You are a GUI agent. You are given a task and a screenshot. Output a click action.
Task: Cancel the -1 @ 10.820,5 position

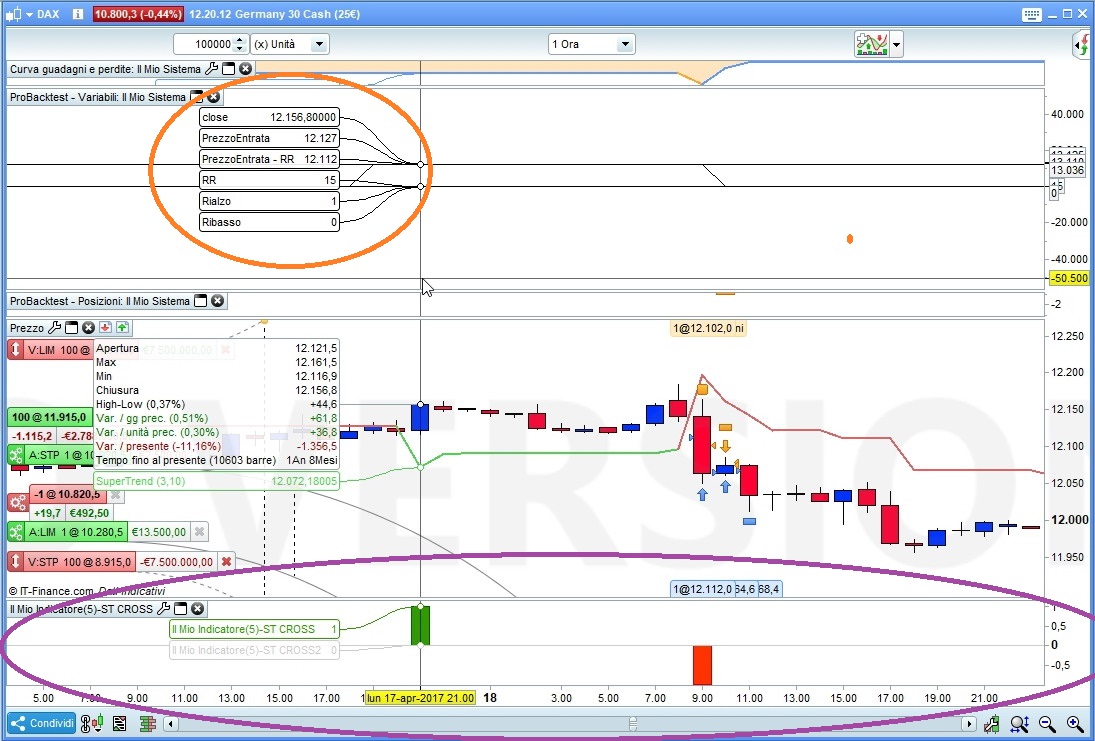116,495
